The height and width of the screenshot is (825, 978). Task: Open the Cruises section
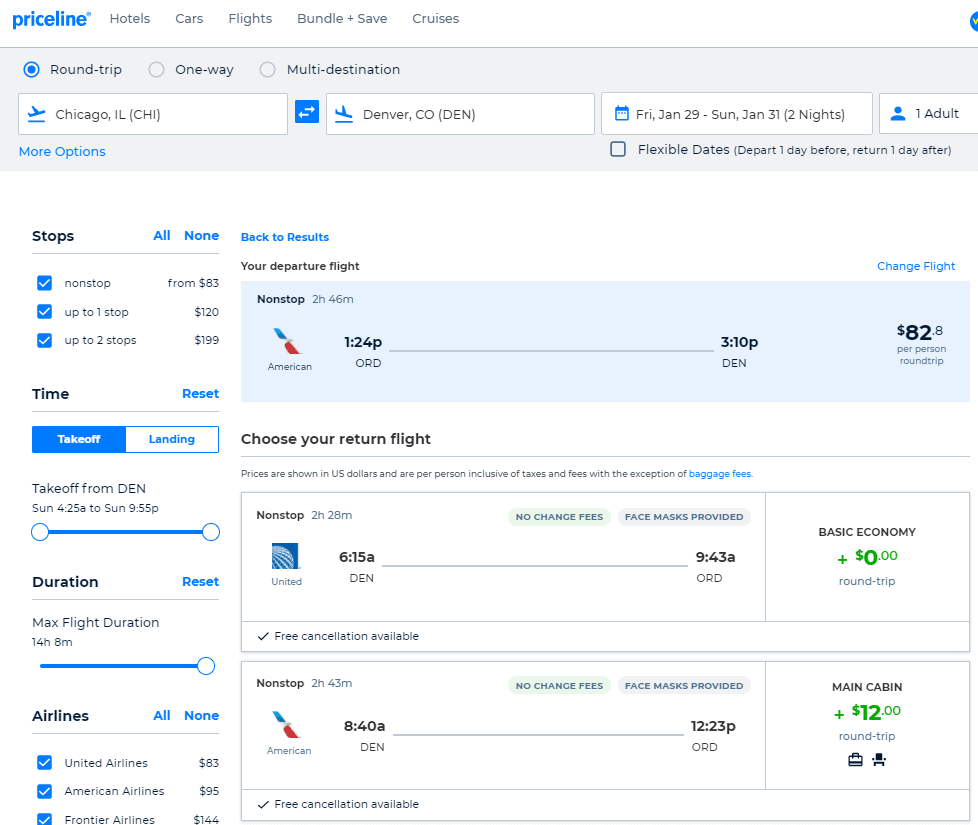435,19
